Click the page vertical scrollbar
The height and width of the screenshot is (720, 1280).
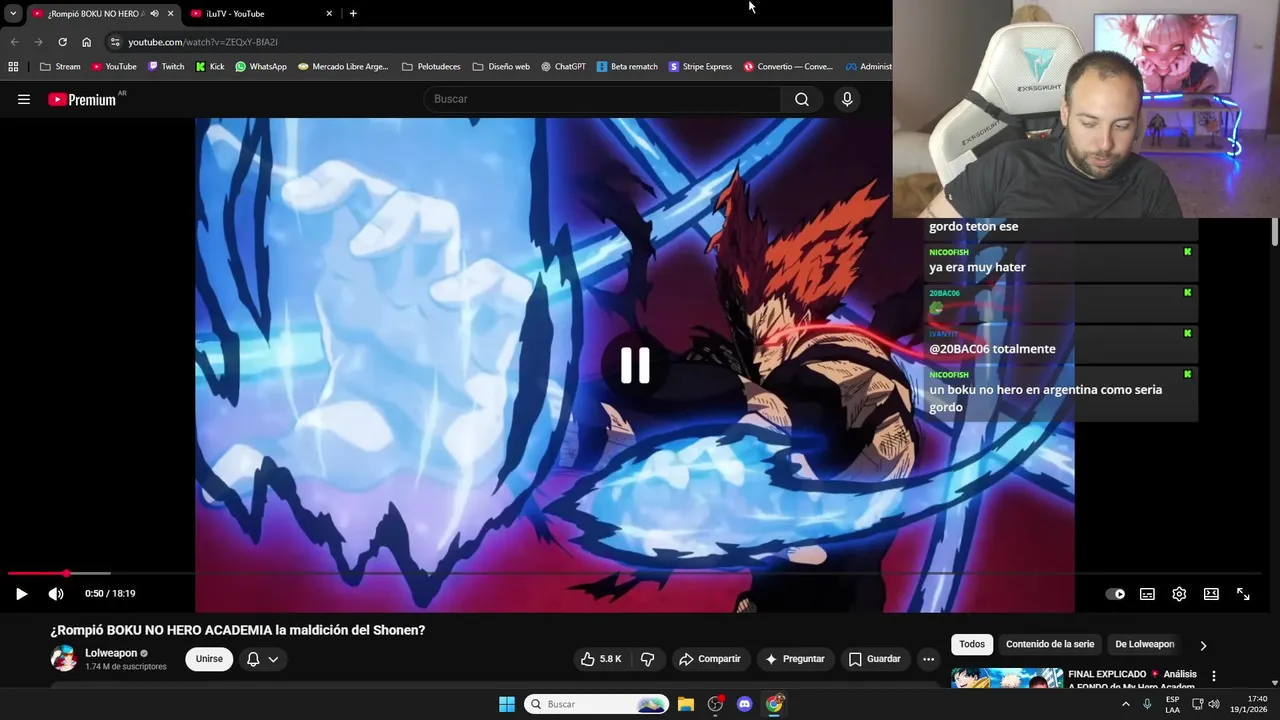coord(1275,231)
